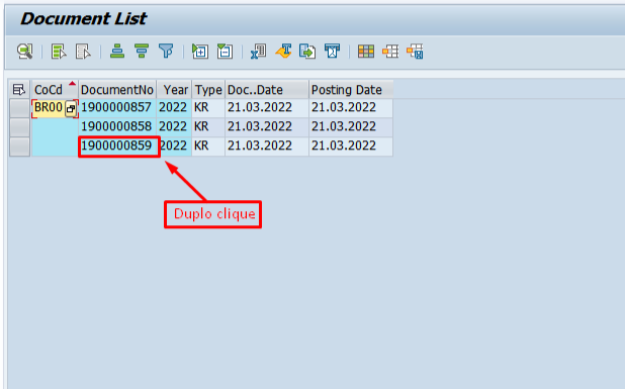This screenshot has height=389, width=626.
Task: Click the collapse subtotals minus icon
Action: (x=225, y=52)
